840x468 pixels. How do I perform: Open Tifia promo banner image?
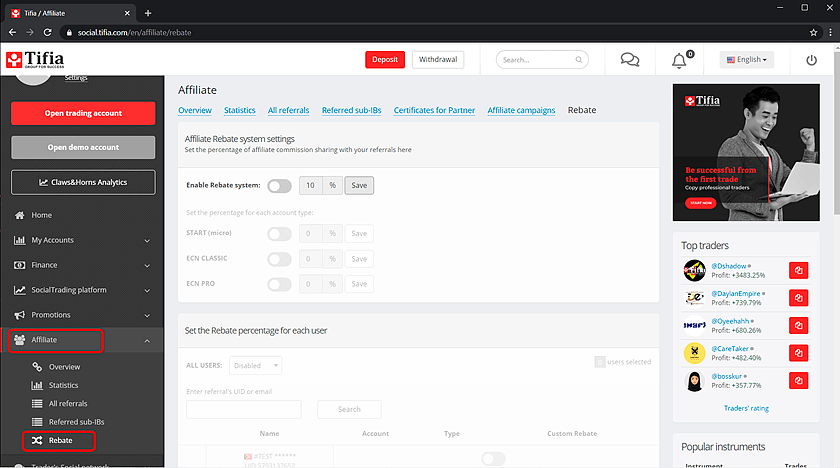(x=746, y=152)
